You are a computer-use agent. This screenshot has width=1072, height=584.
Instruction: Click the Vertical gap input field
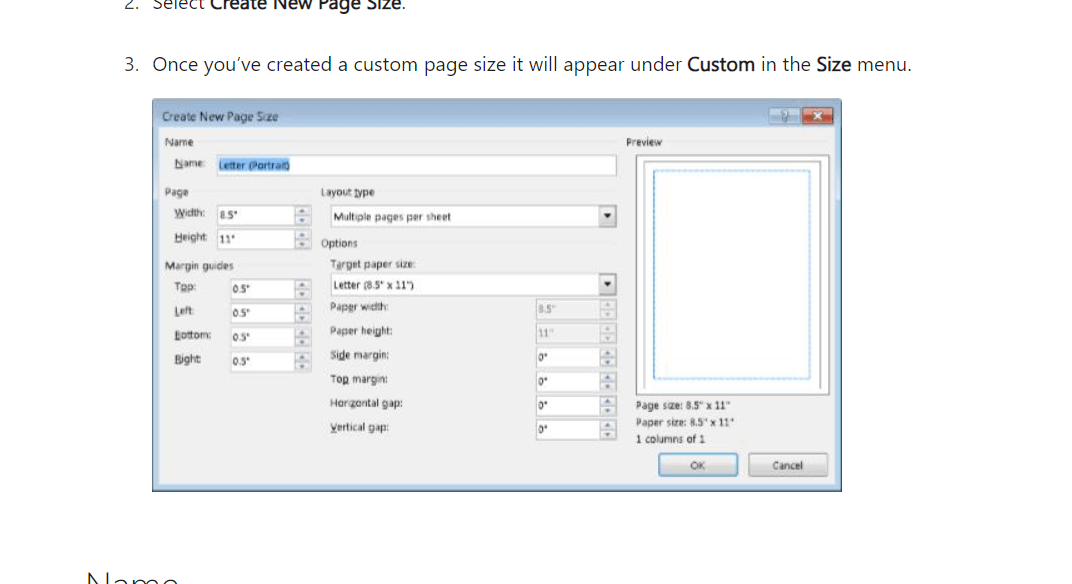pyautogui.click(x=567, y=429)
